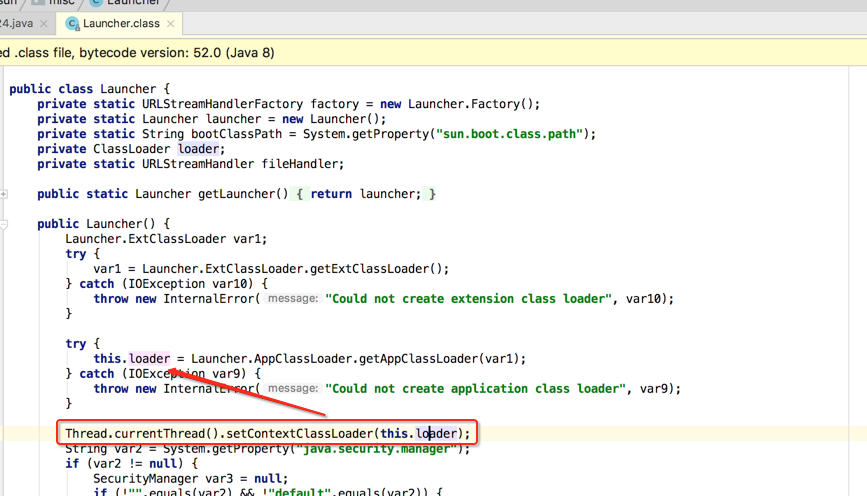Click the "return launcher;" statement
Image resolution: width=867 pixels, height=496 pixels.
point(365,194)
